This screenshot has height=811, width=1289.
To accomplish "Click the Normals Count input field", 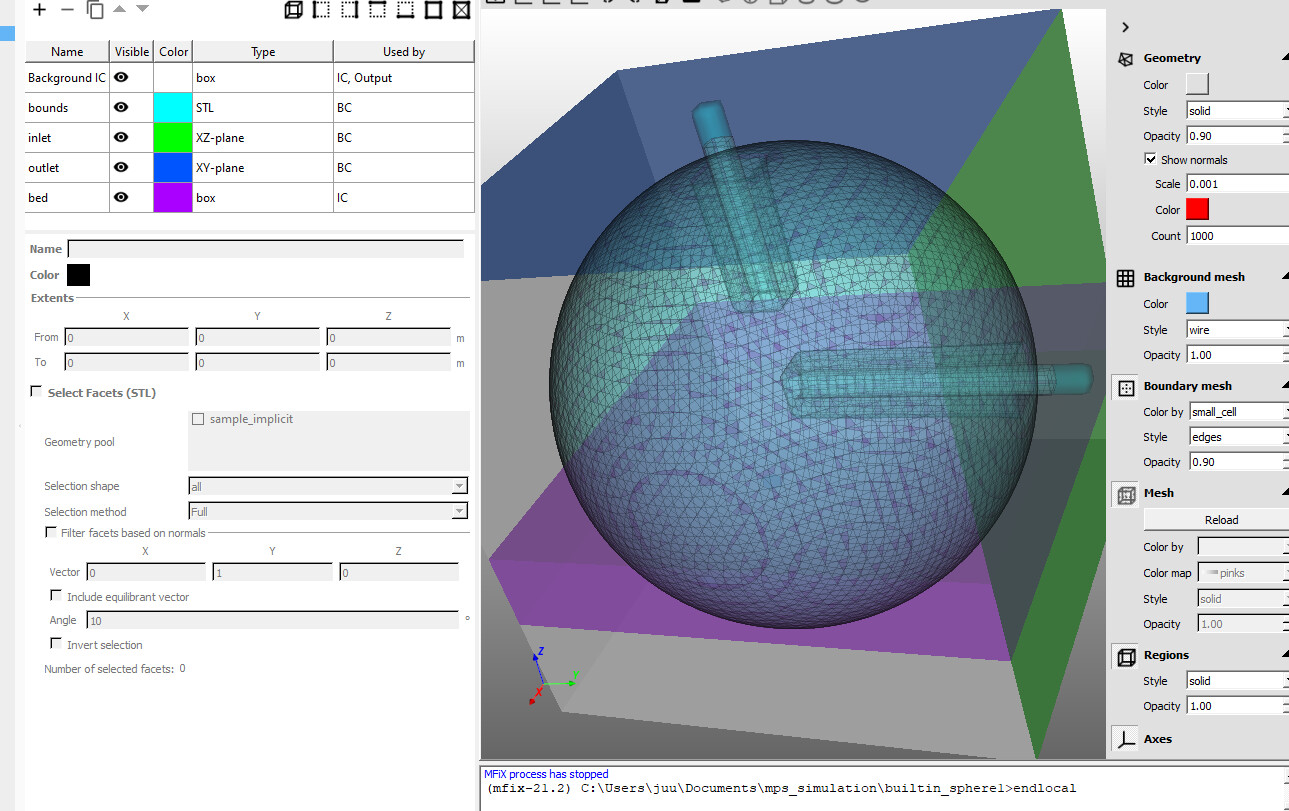I will coord(1237,236).
